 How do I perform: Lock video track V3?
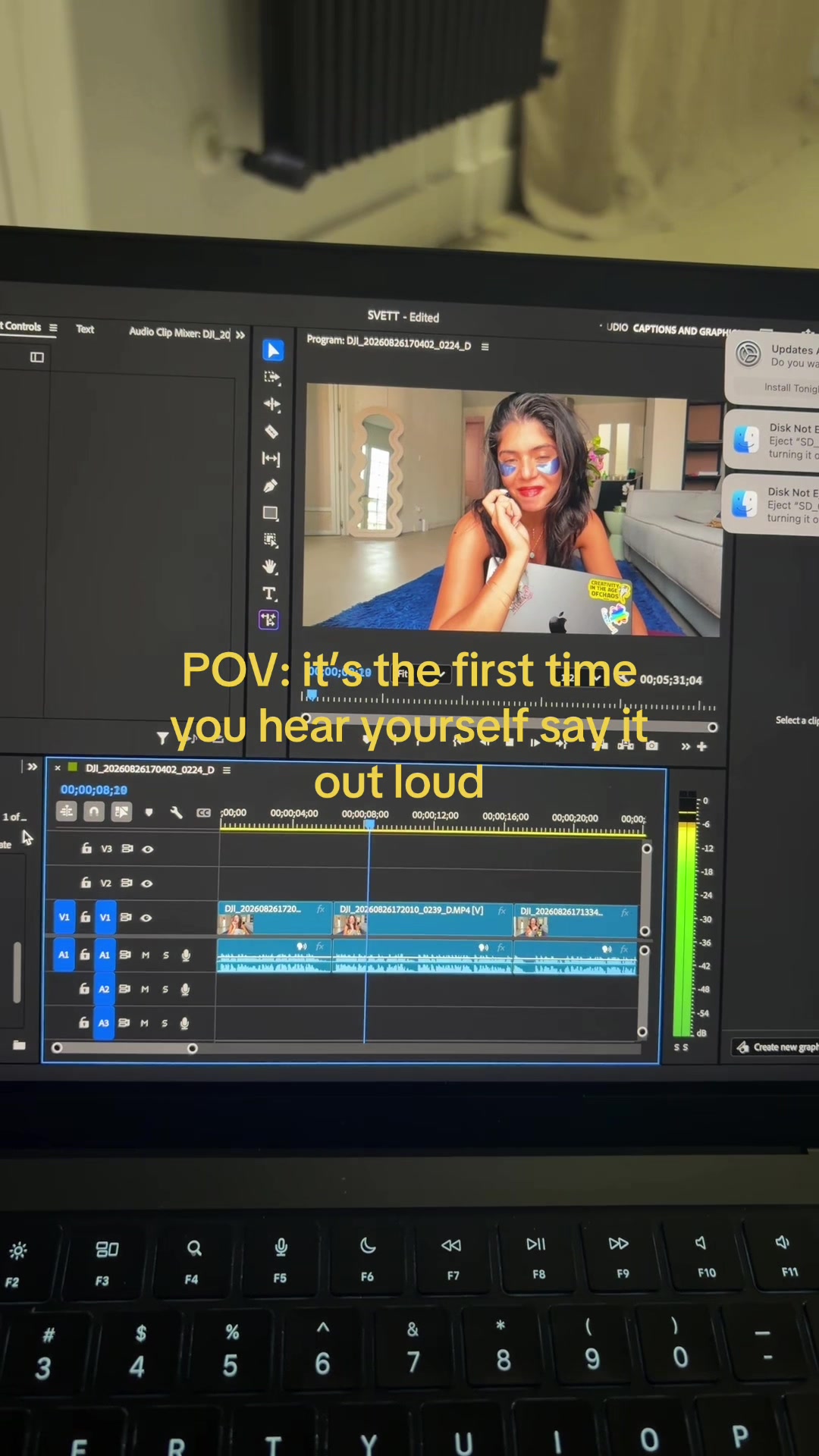[x=86, y=848]
